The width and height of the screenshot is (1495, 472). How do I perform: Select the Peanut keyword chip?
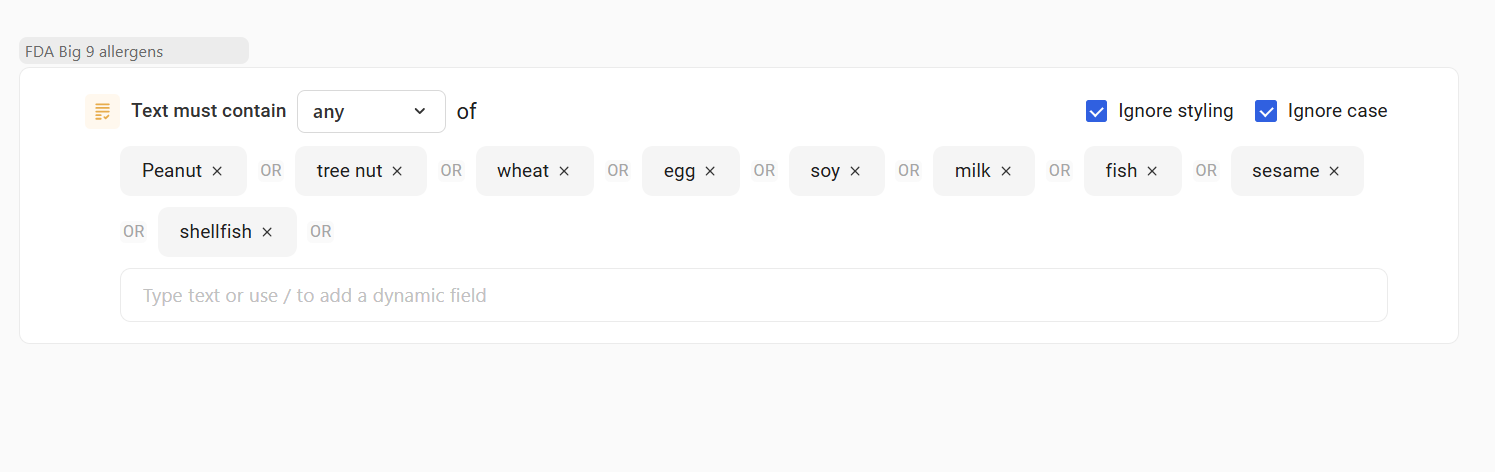point(172,171)
